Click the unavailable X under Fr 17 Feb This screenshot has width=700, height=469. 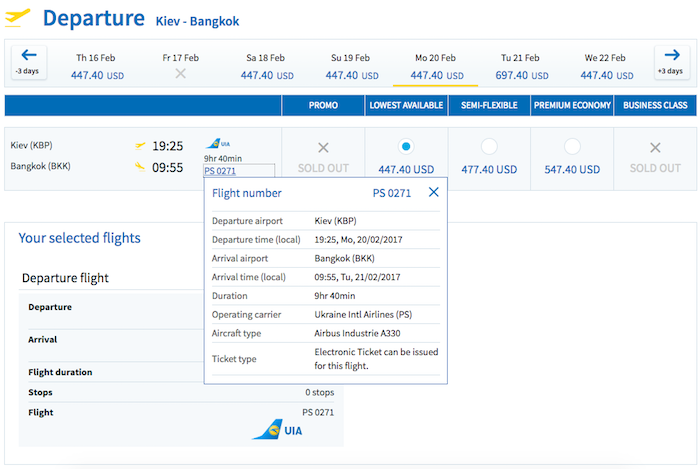click(x=180, y=74)
